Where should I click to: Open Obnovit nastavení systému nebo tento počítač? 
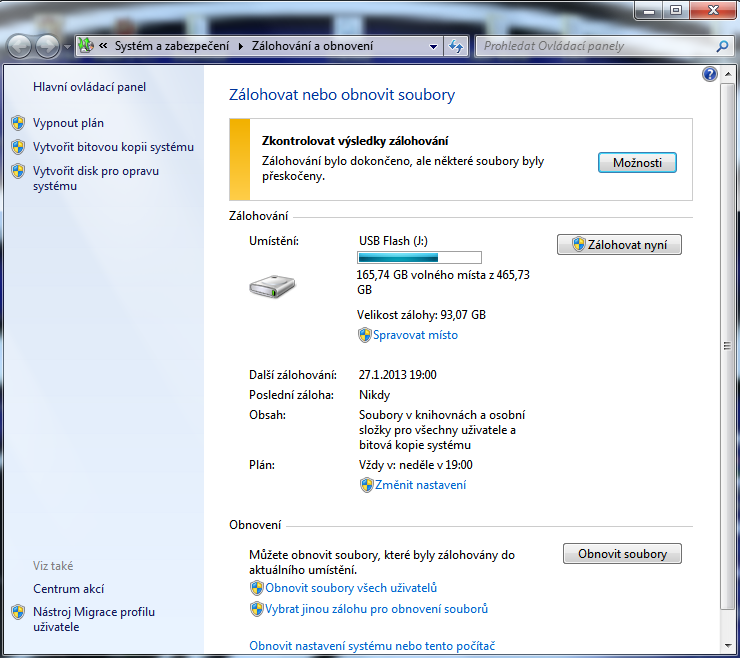pyautogui.click(x=372, y=646)
